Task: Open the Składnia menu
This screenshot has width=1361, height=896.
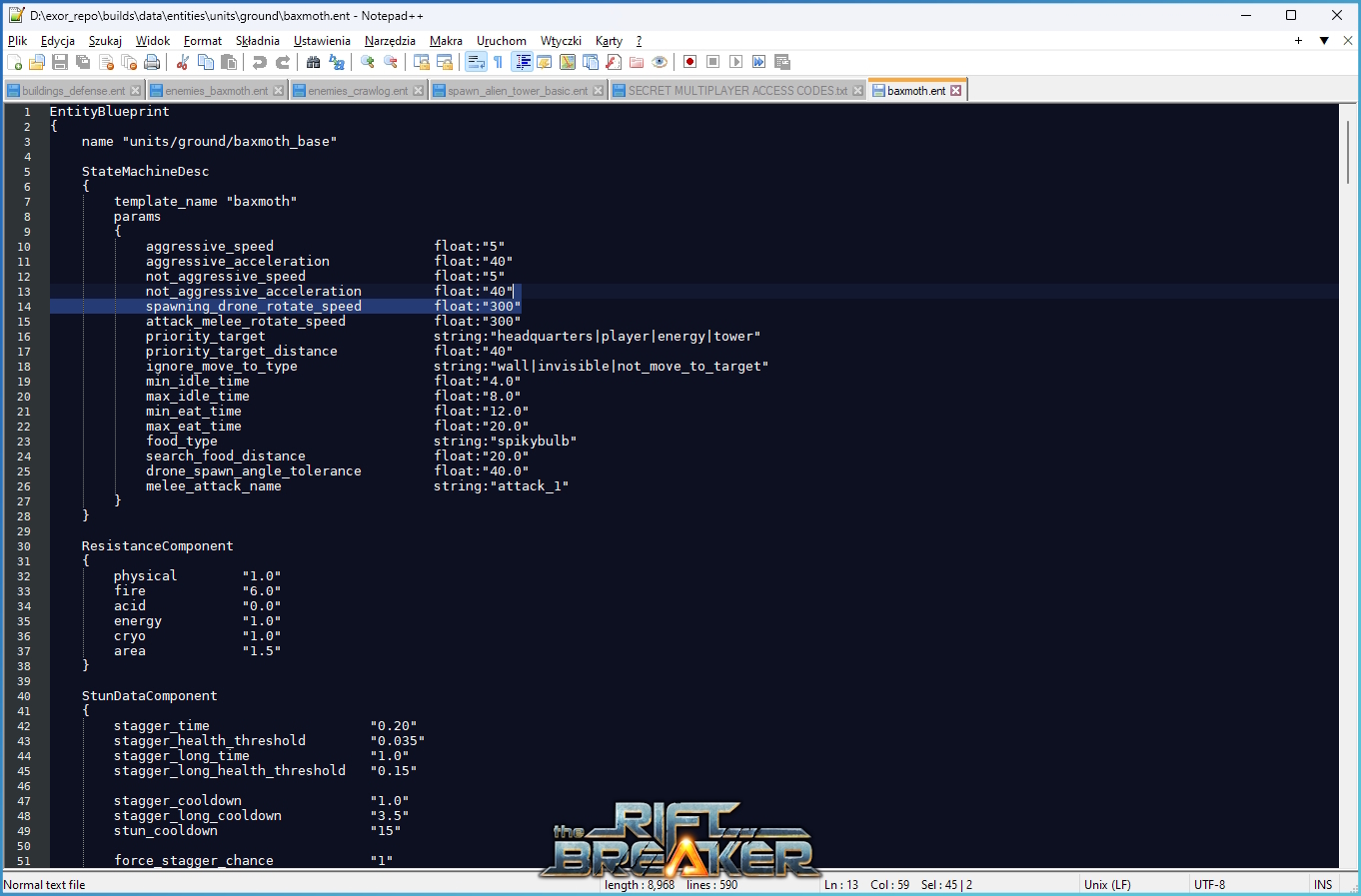Action: 258,41
